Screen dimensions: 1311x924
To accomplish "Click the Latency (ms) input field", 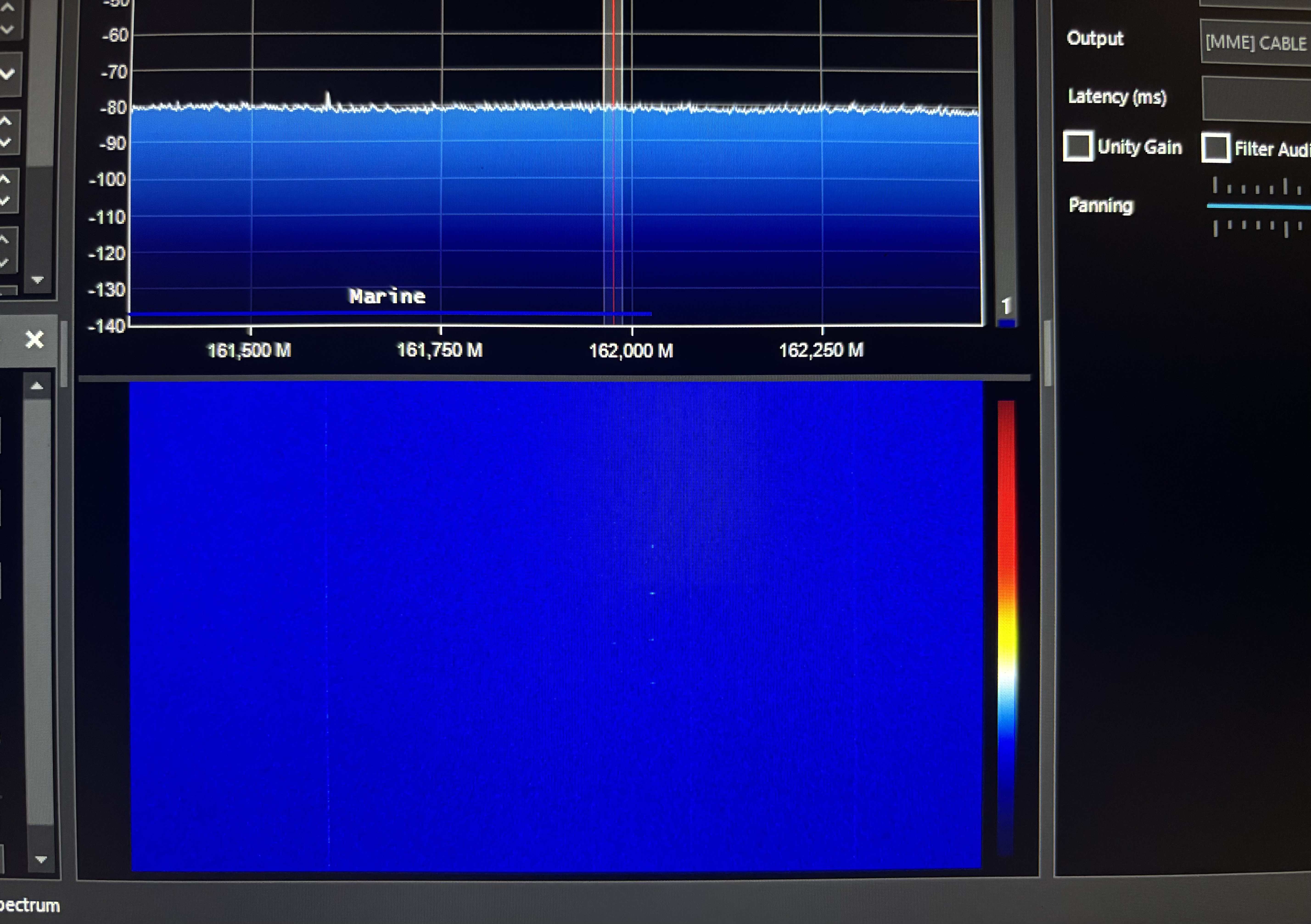I will 1256,98.
